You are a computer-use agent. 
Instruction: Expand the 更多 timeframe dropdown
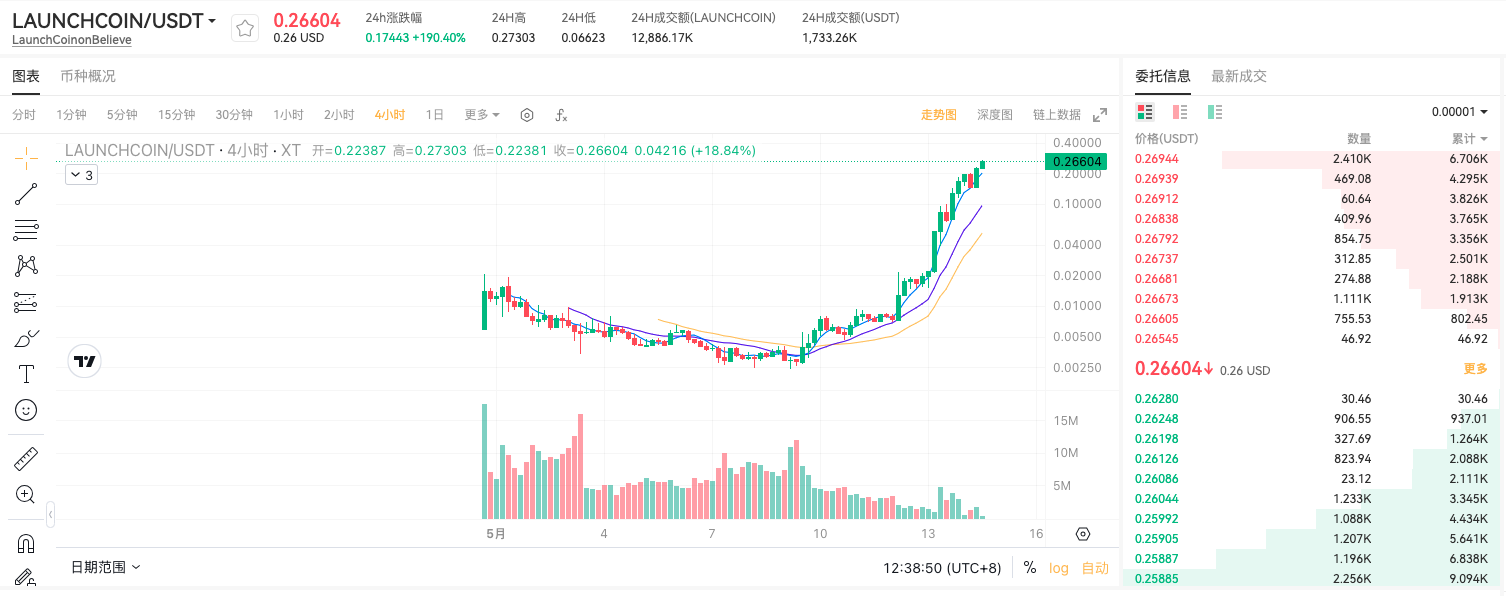[x=482, y=115]
